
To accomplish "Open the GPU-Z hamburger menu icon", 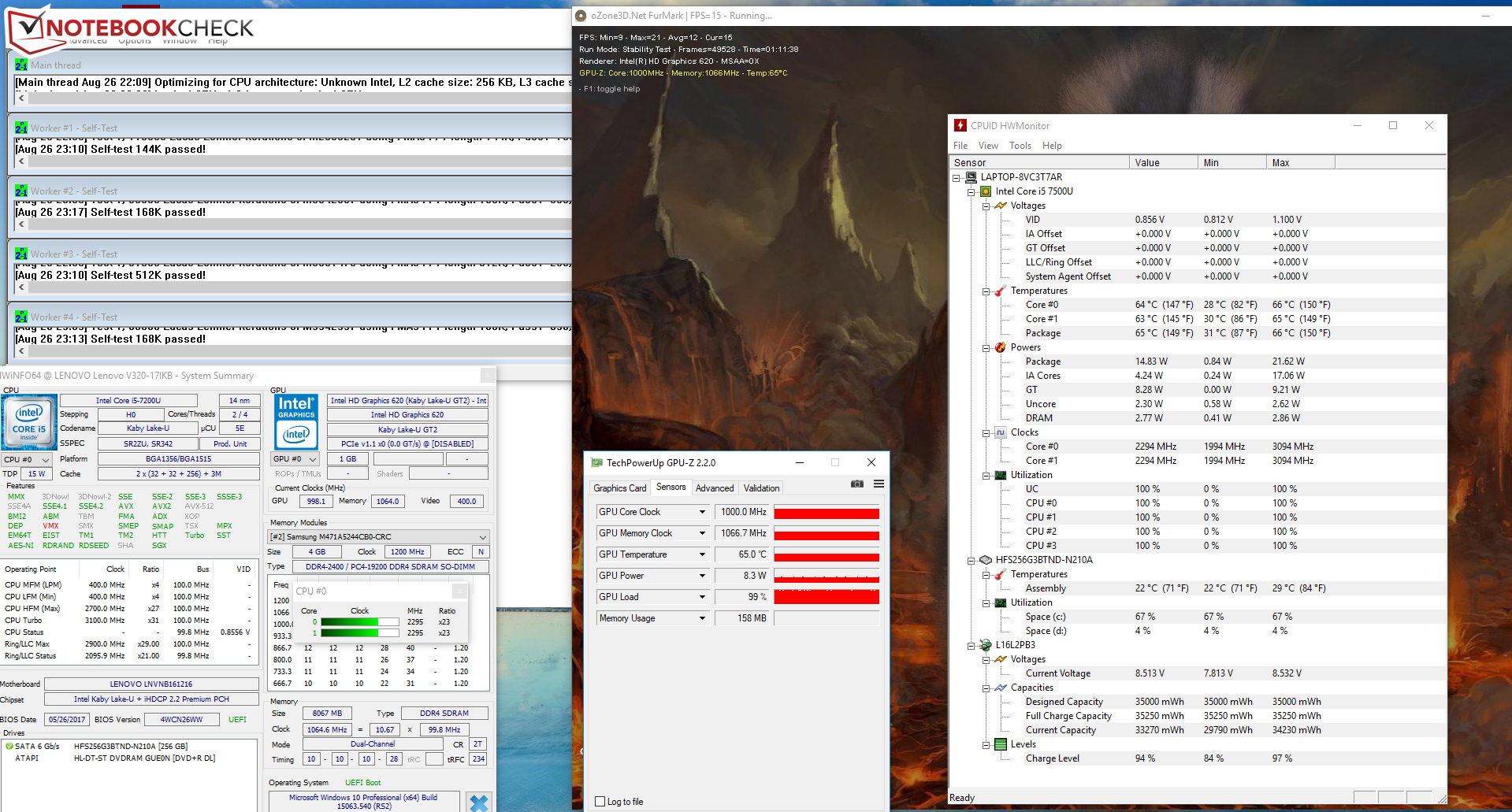I will 879,484.
